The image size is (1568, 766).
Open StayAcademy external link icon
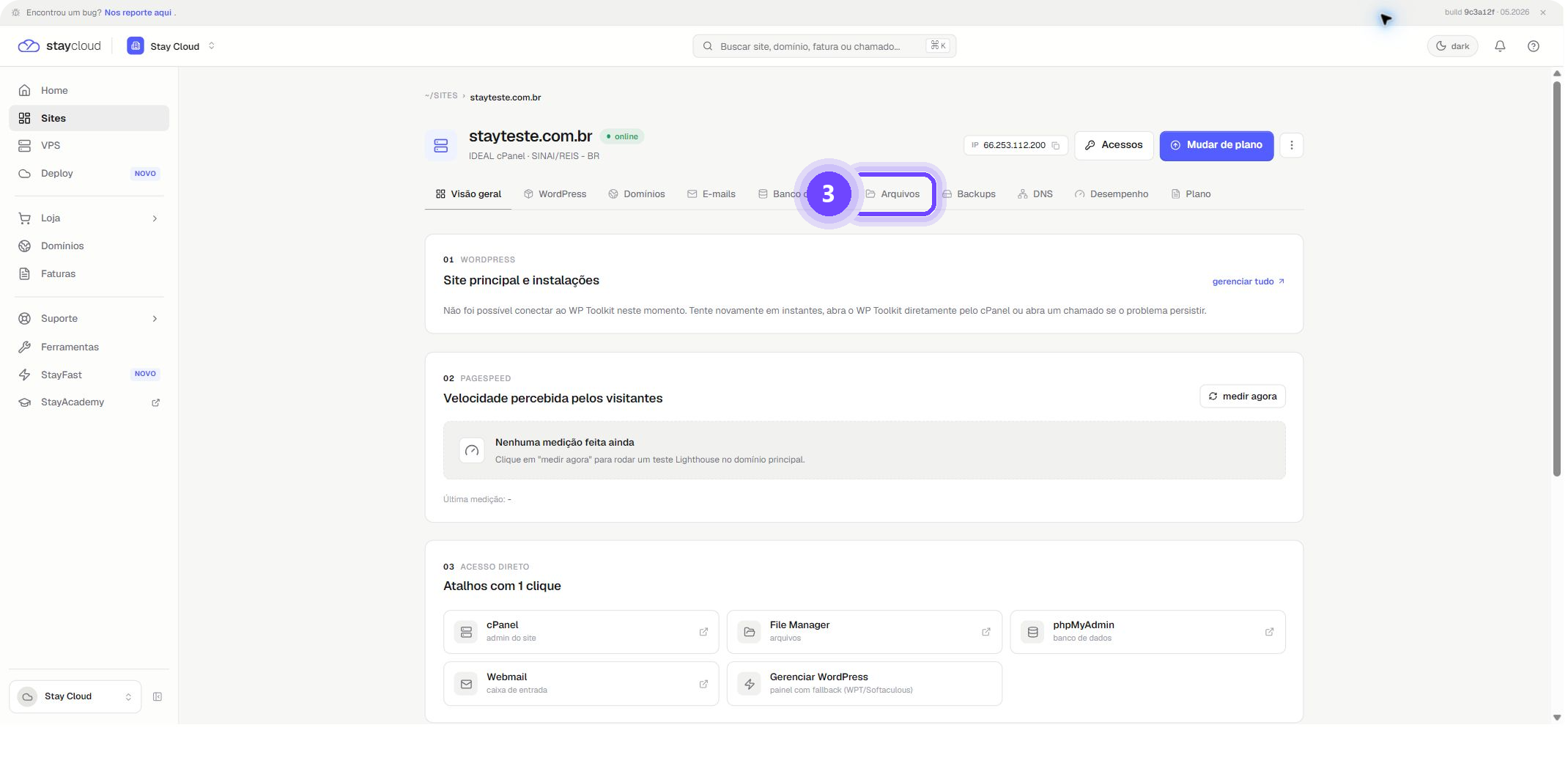[155, 402]
